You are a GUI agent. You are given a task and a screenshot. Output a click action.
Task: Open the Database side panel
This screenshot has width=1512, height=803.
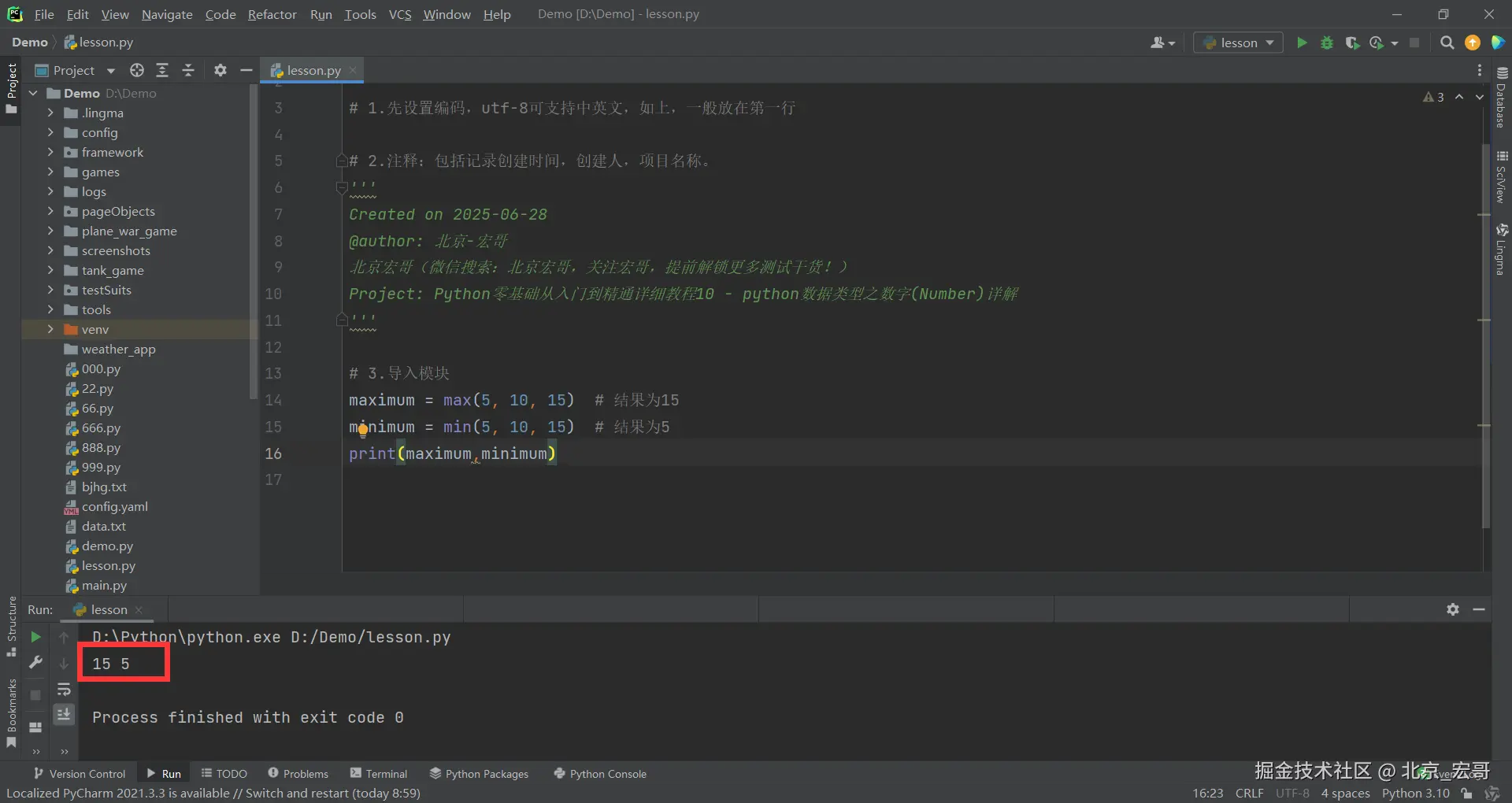point(1502,98)
